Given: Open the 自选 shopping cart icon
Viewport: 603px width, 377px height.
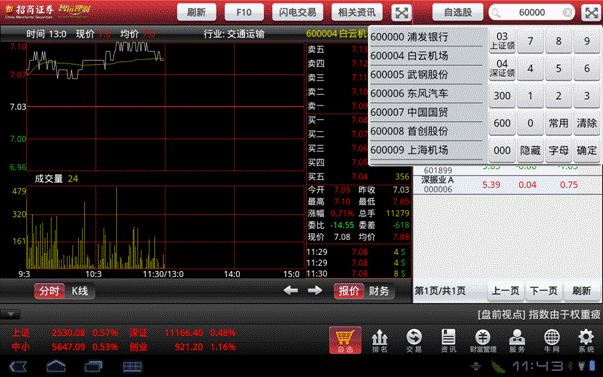Looking at the screenshot, I should [345, 340].
